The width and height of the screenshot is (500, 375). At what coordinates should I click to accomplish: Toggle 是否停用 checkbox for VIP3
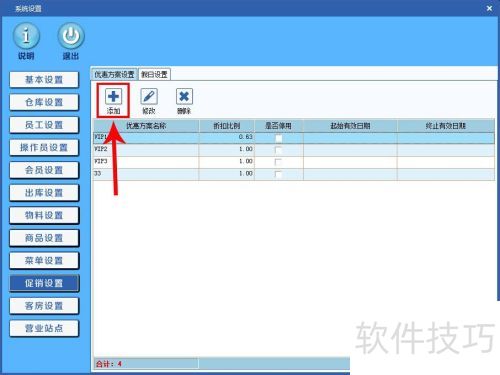click(278, 162)
